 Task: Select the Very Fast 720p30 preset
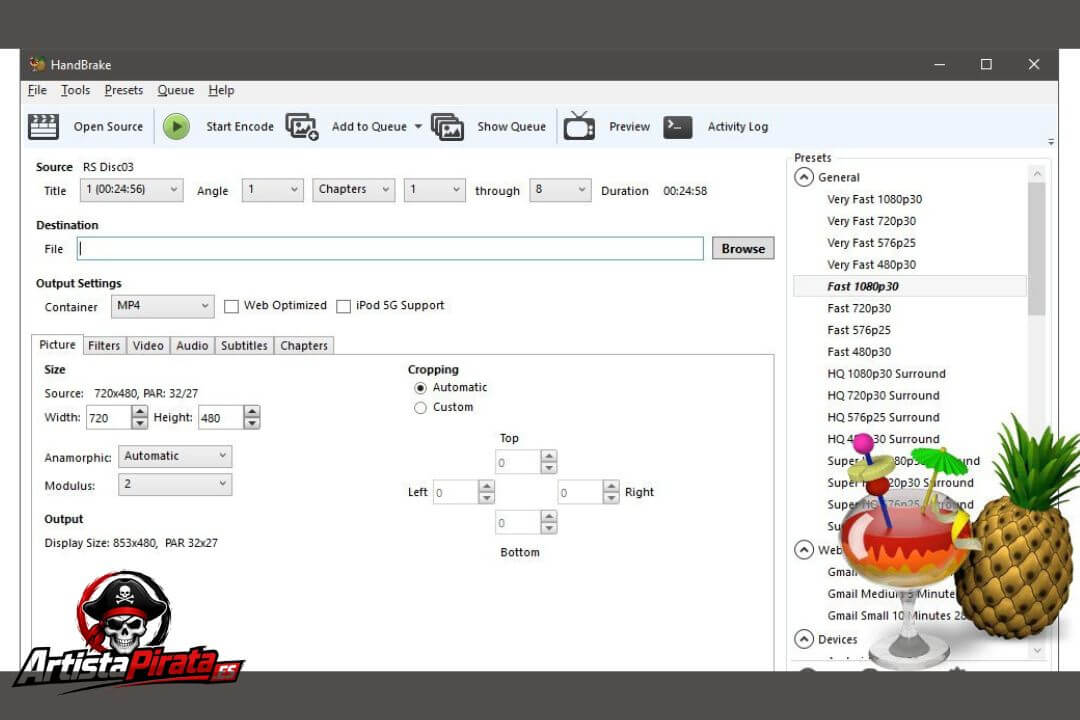[871, 221]
